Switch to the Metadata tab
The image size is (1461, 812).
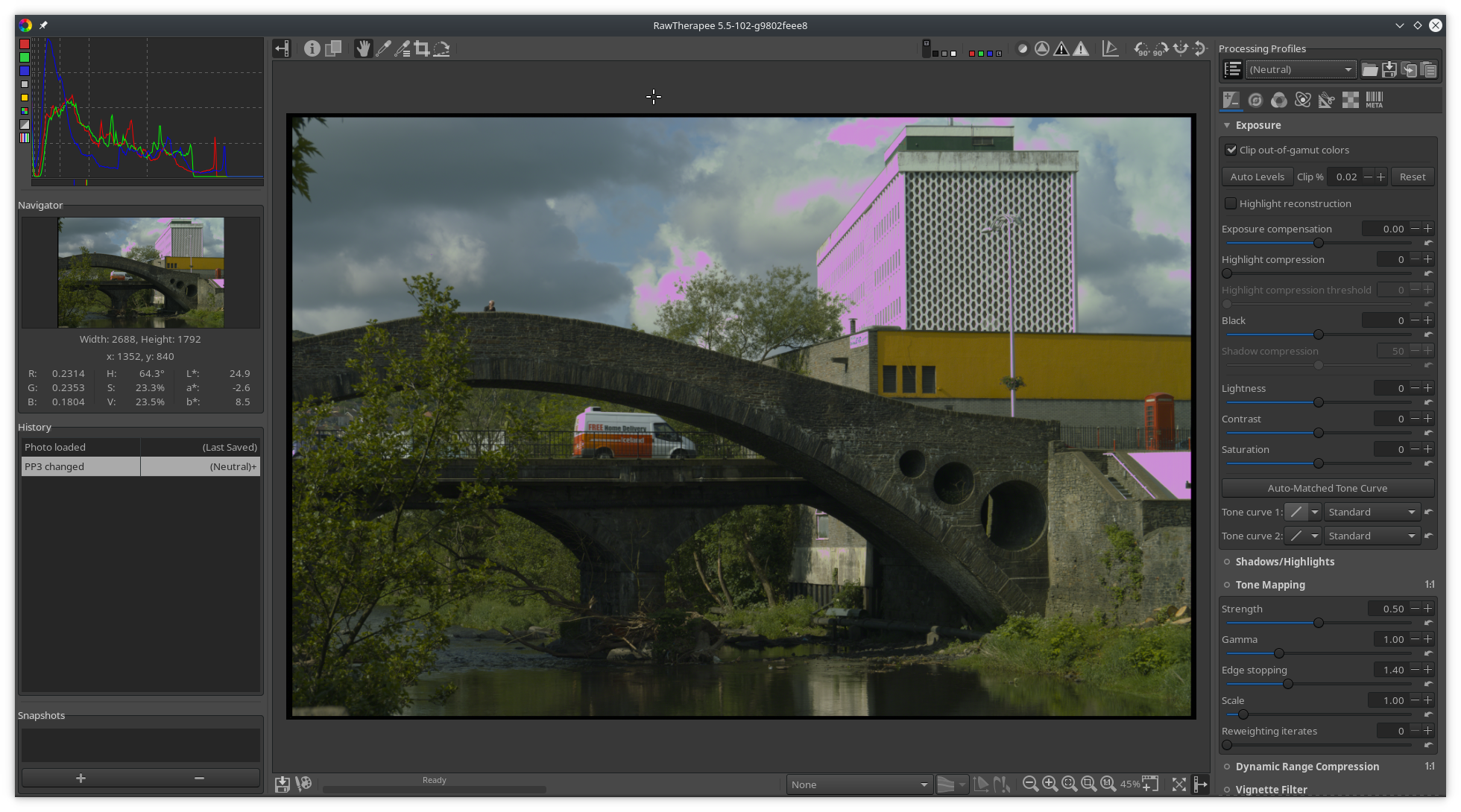pos(1375,99)
